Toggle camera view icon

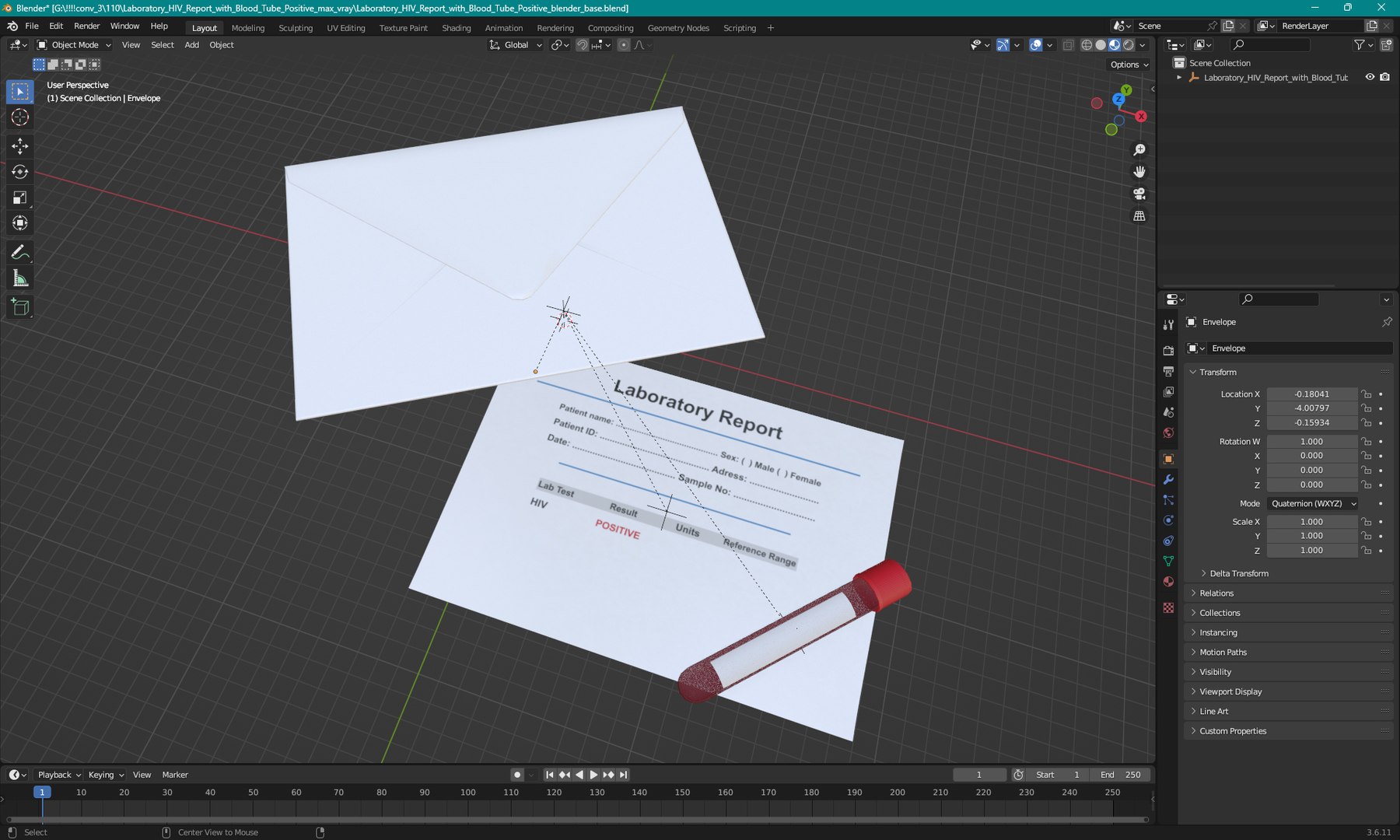pos(1139,194)
